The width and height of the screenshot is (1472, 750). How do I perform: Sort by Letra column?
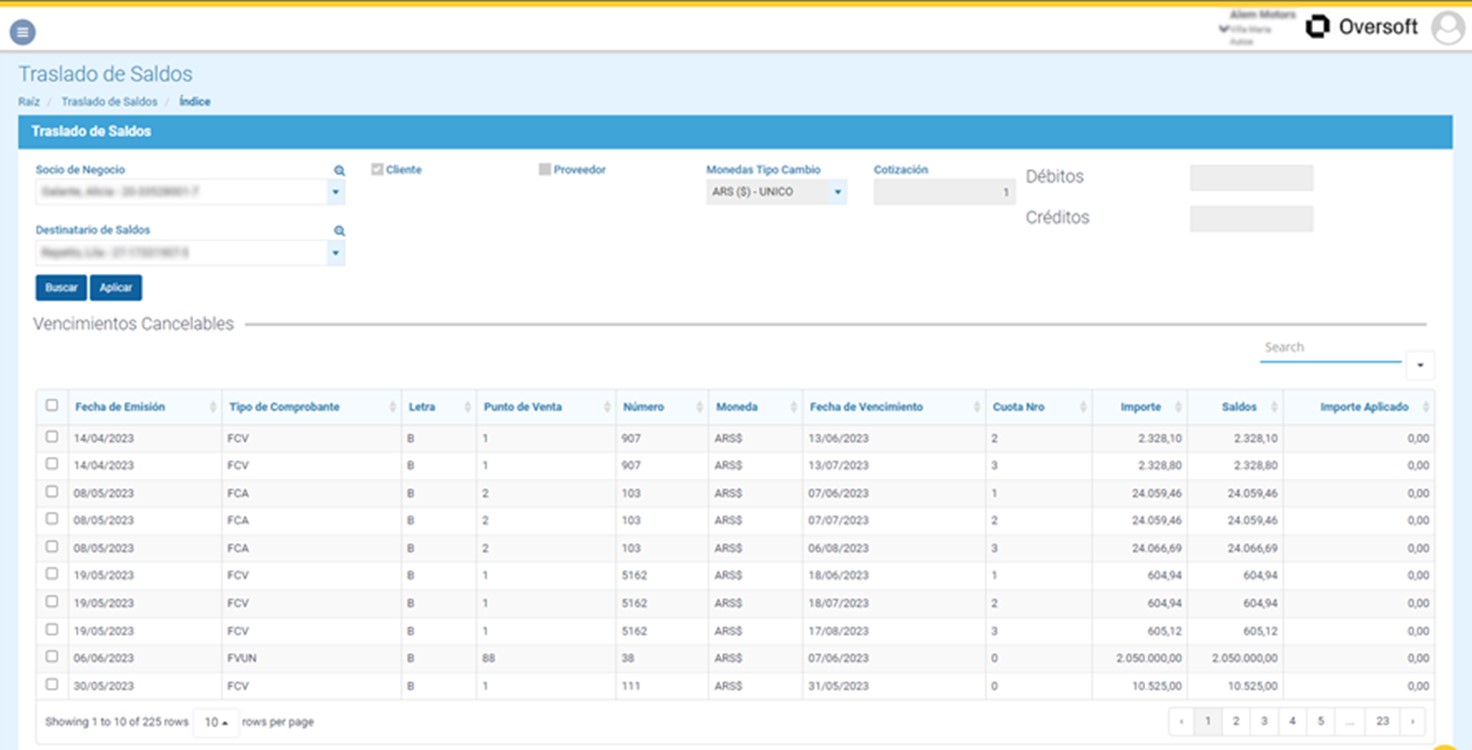[438, 407]
